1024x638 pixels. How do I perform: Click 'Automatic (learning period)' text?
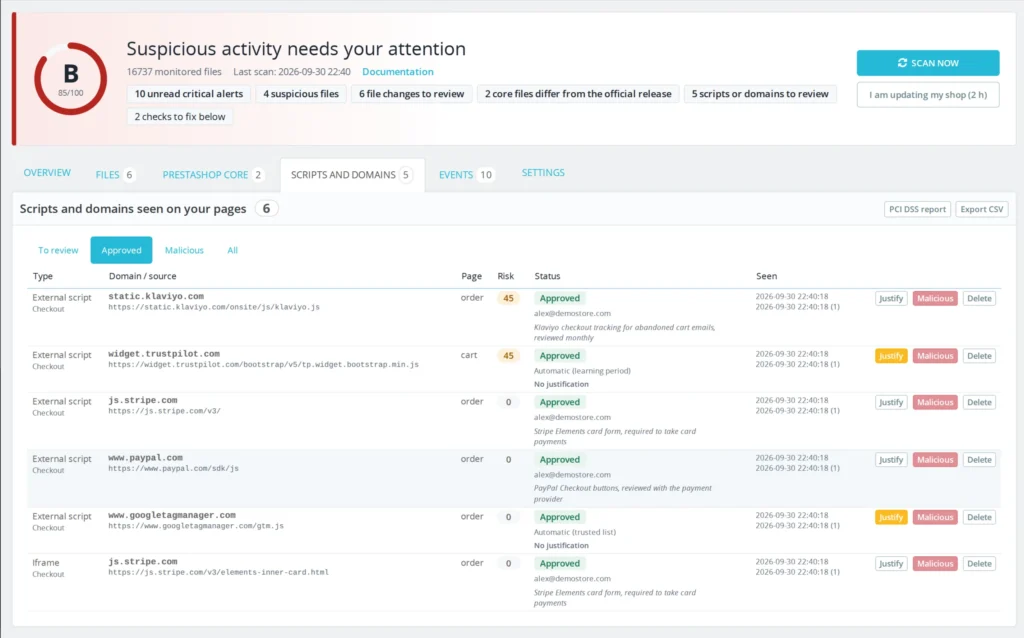(x=583, y=371)
